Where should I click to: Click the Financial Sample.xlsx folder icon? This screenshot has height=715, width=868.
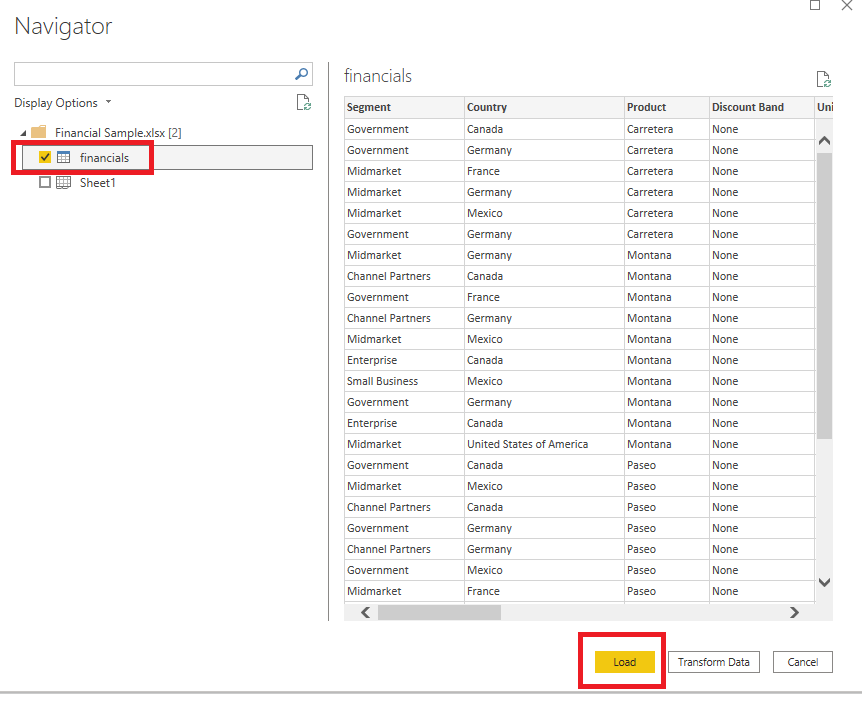click(39, 133)
